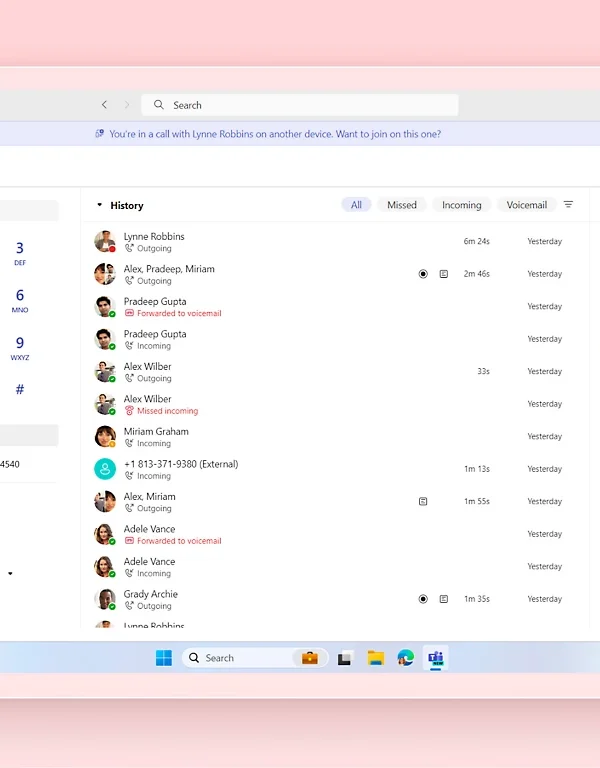Select the Missed filter tab

click(x=402, y=205)
